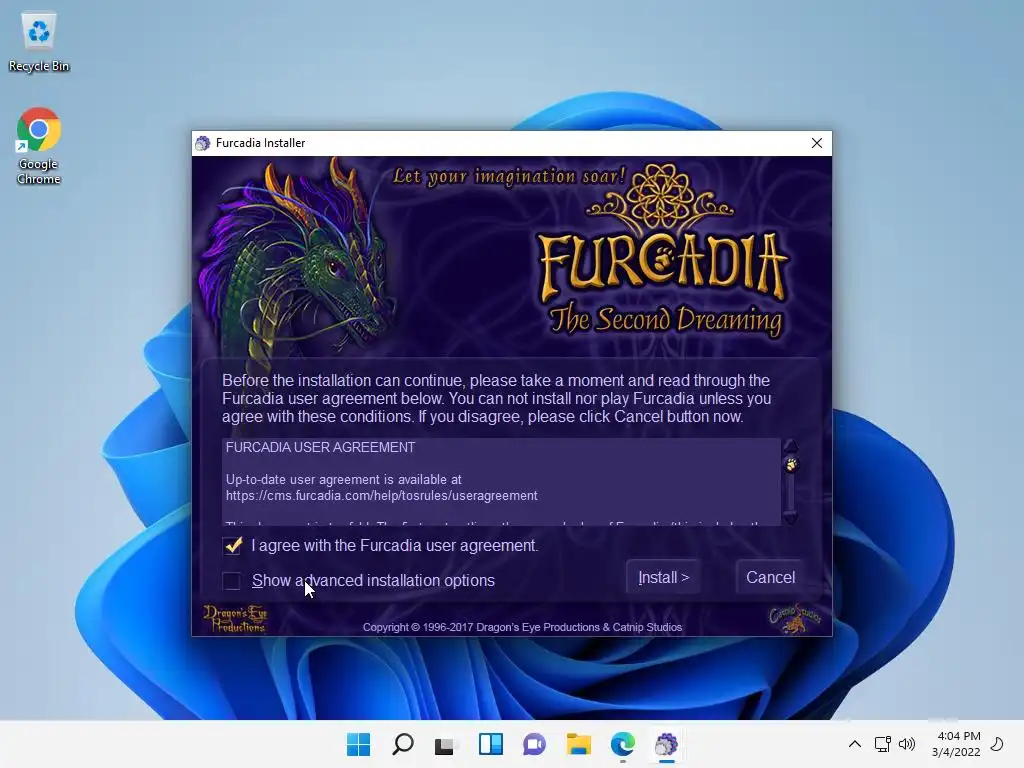Viewport: 1024px width, 768px height.
Task: Open the Widgets panel from taskbar
Action: point(490,744)
